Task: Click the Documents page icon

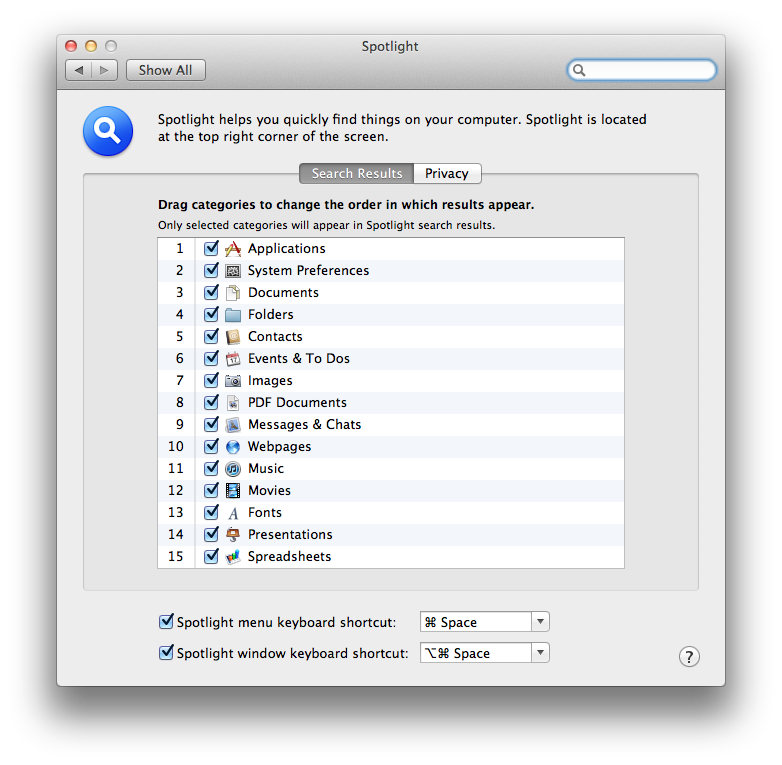Action: pyautogui.click(x=233, y=293)
